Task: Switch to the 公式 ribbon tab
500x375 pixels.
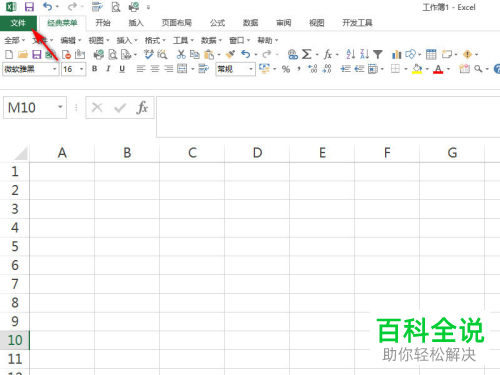Action: pyautogui.click(x=217, y=23)
